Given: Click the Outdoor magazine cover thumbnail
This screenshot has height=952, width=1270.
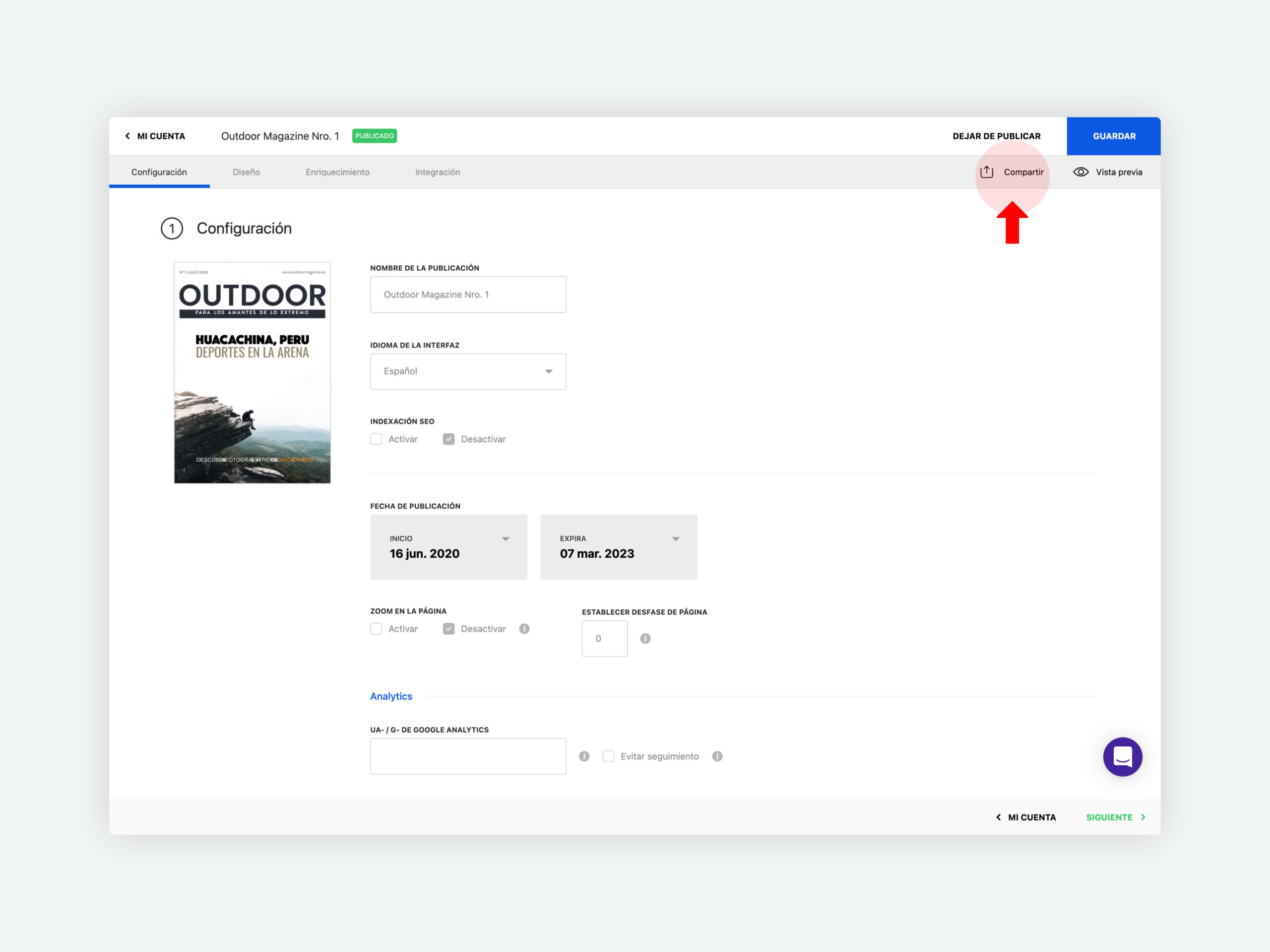Looking at the screenshot, I should [x=252, y=372].
